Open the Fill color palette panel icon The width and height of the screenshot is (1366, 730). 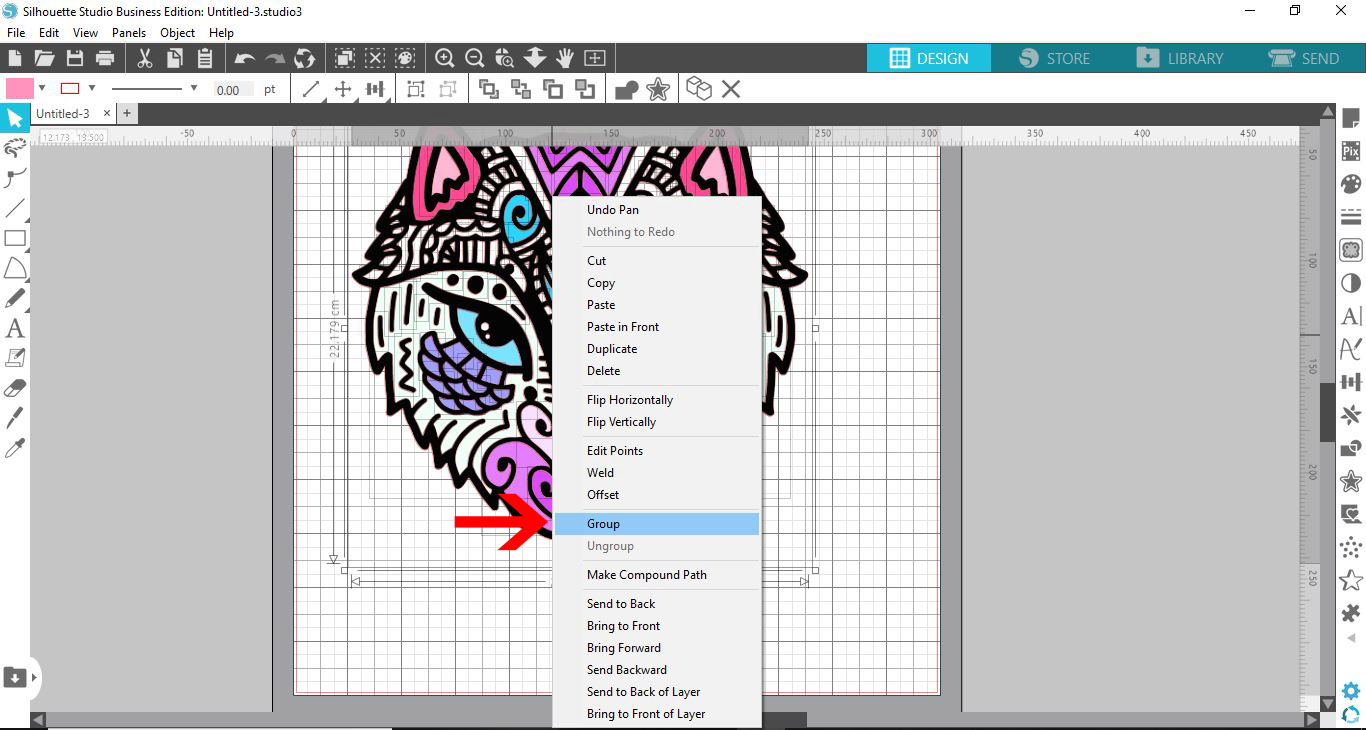click(1351, 184)
